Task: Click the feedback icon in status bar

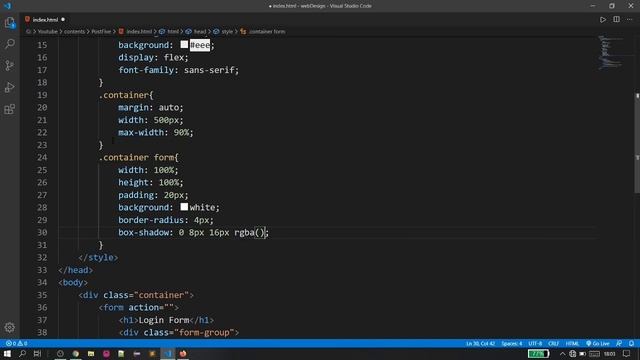Action: tap(619, 343)
